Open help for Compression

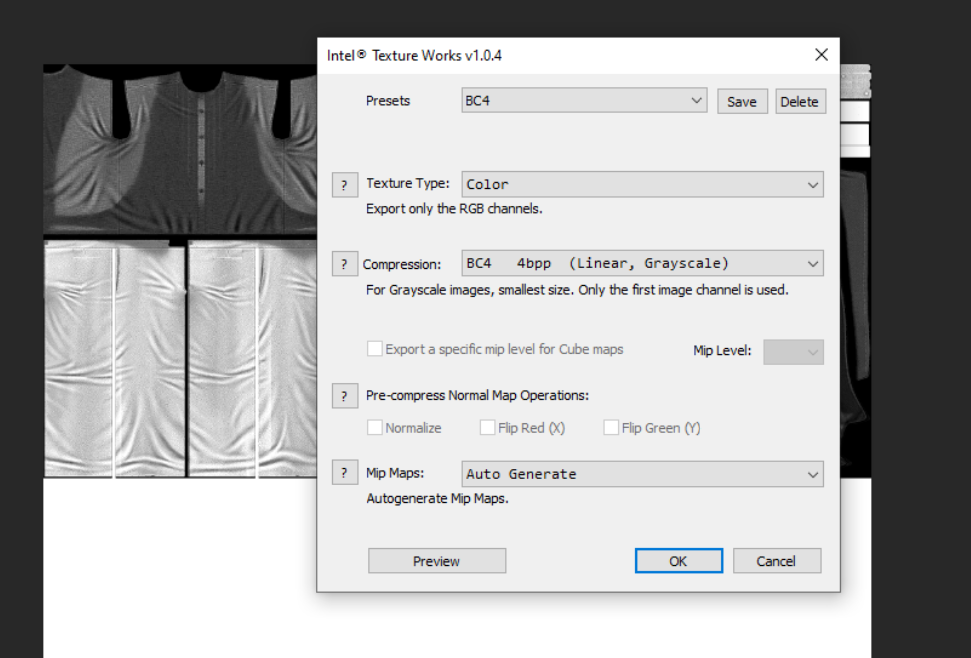[344, 264]
